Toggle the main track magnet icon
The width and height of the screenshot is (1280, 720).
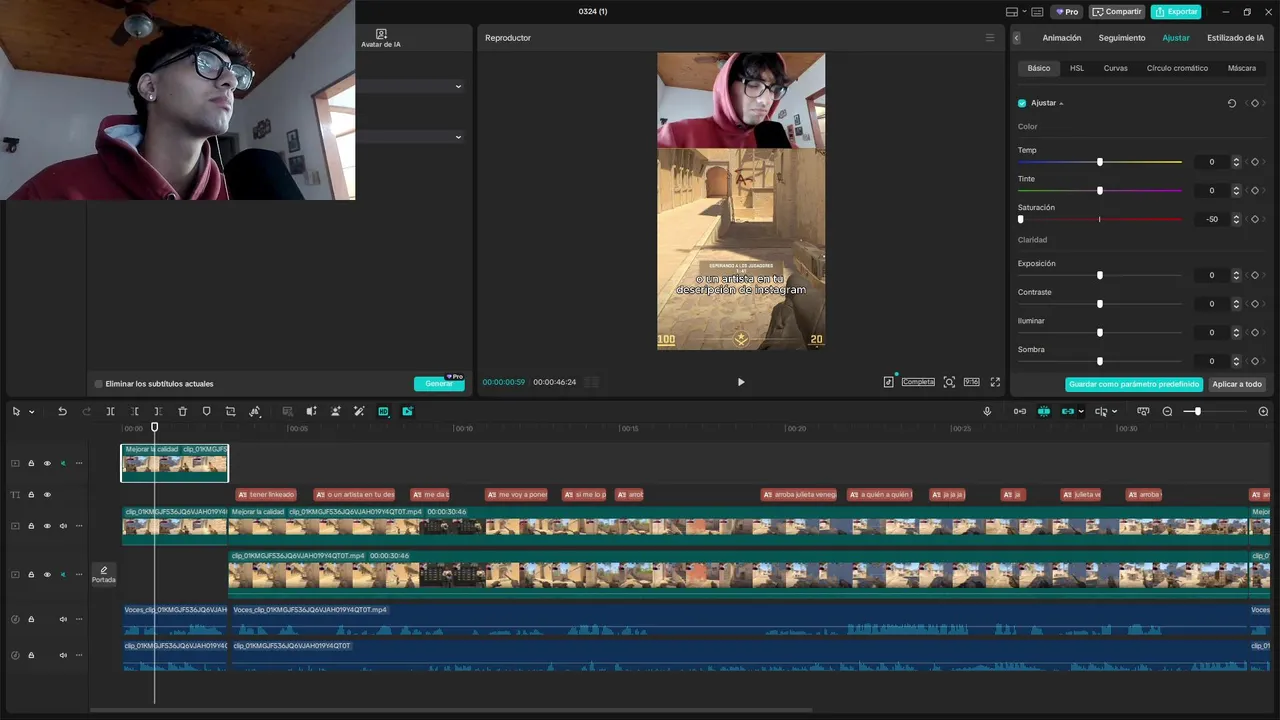pyautogui.click(x=1019, y=411)
